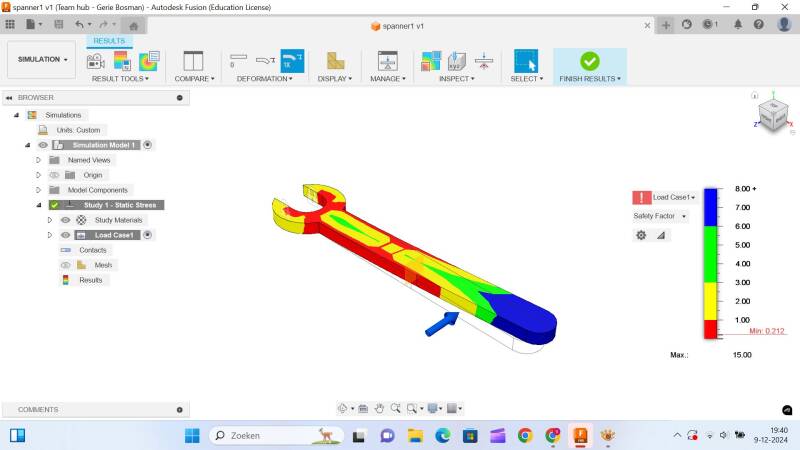Image resolution: width=800 pixels, height=450 pixels.
Task: Open the Load Case1 legend dropdown
Action: pyautogui.click(x=674, y=197)
